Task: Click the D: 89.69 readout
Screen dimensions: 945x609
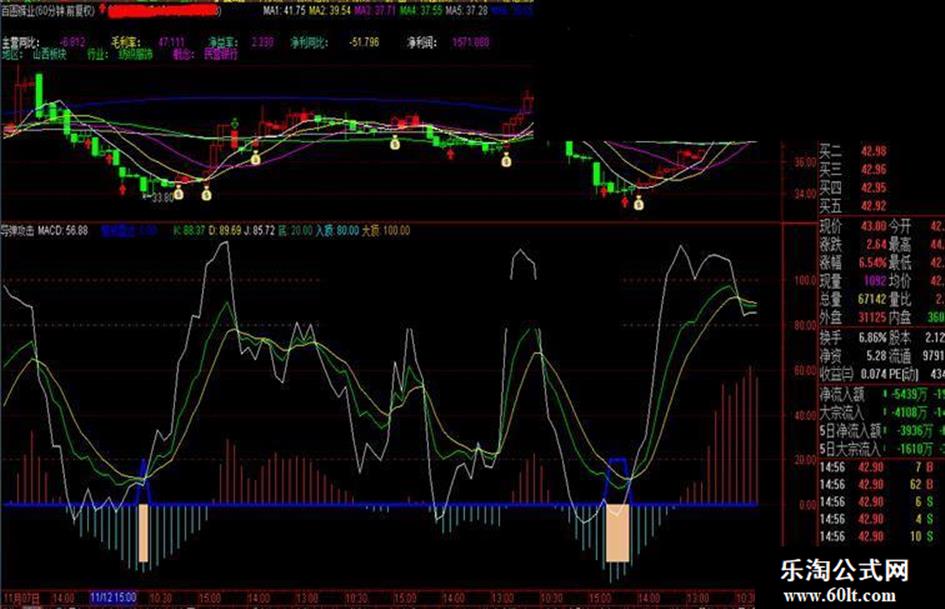Action: (x=224, y=230)
